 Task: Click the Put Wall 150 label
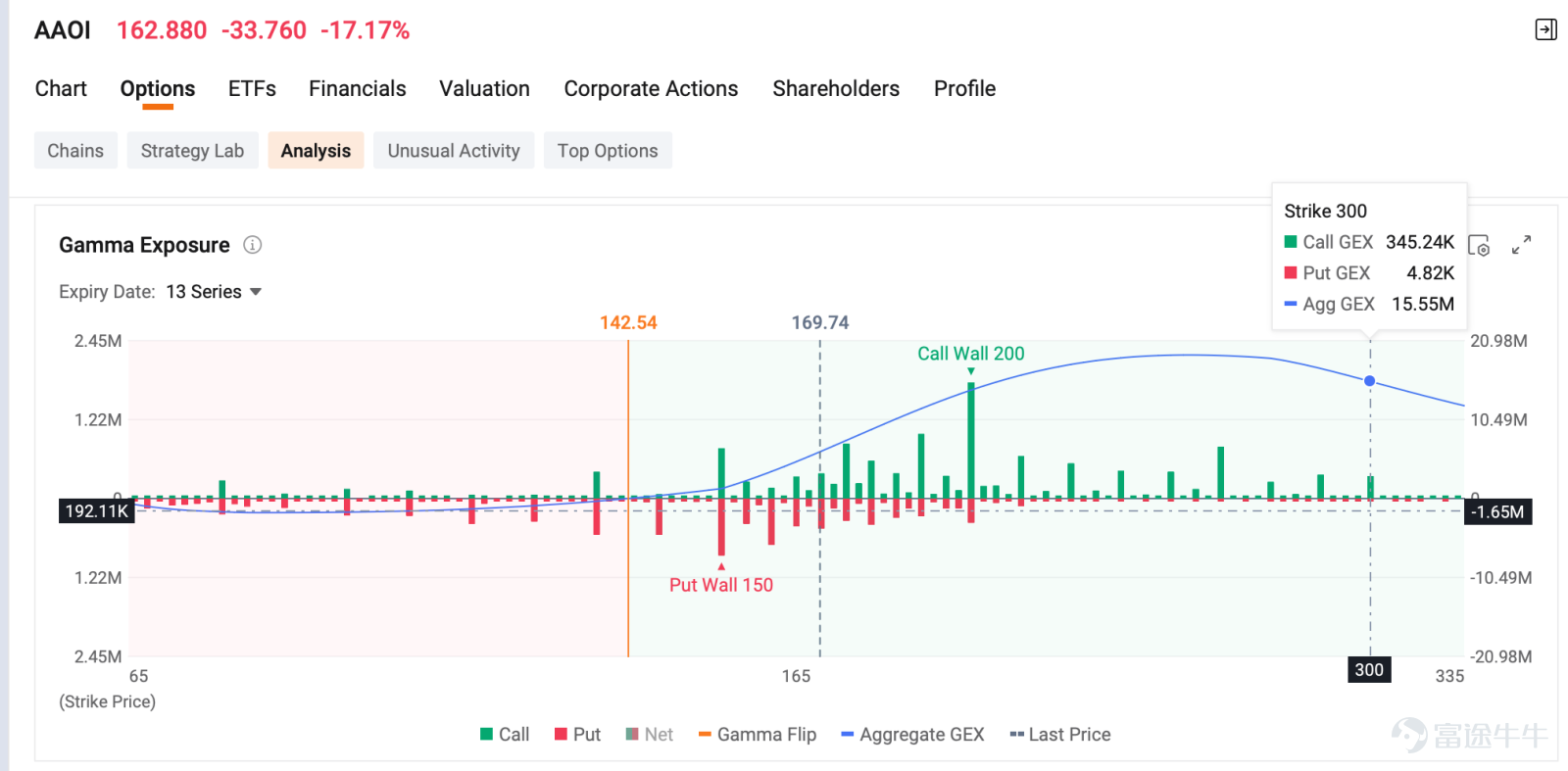coord(721,585)
